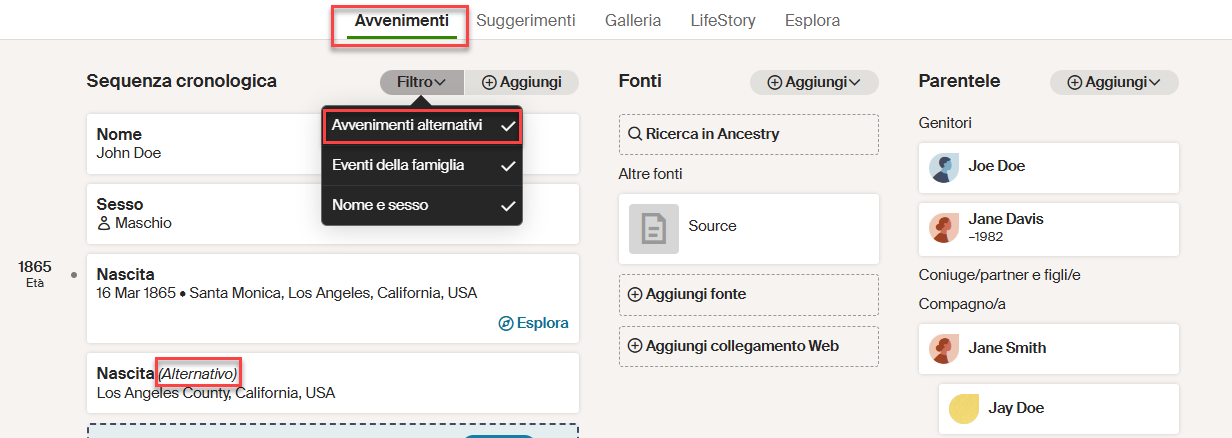This screenshot has width=1232, height=438.
Task: Open the Source document icon
Action: [654, 228]
